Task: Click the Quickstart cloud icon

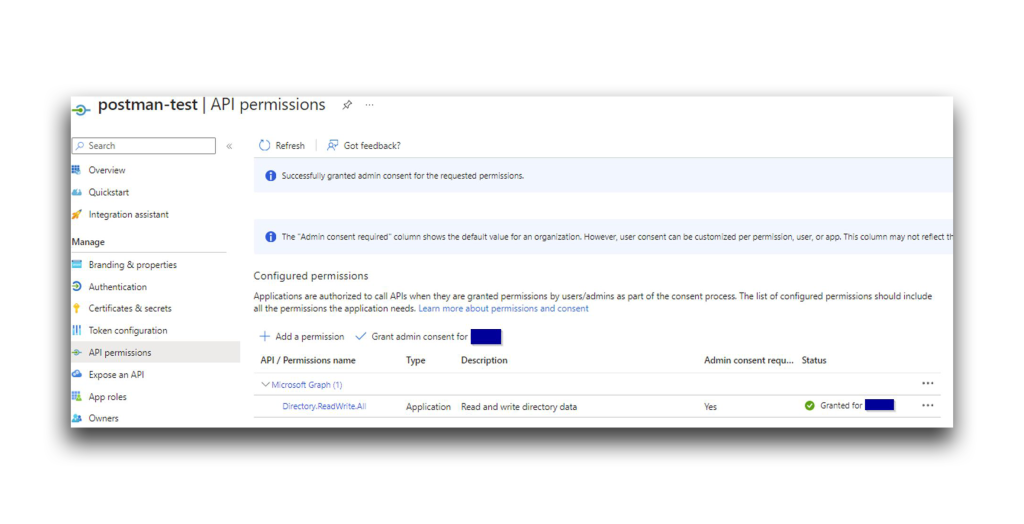Action: coord(76,192)
